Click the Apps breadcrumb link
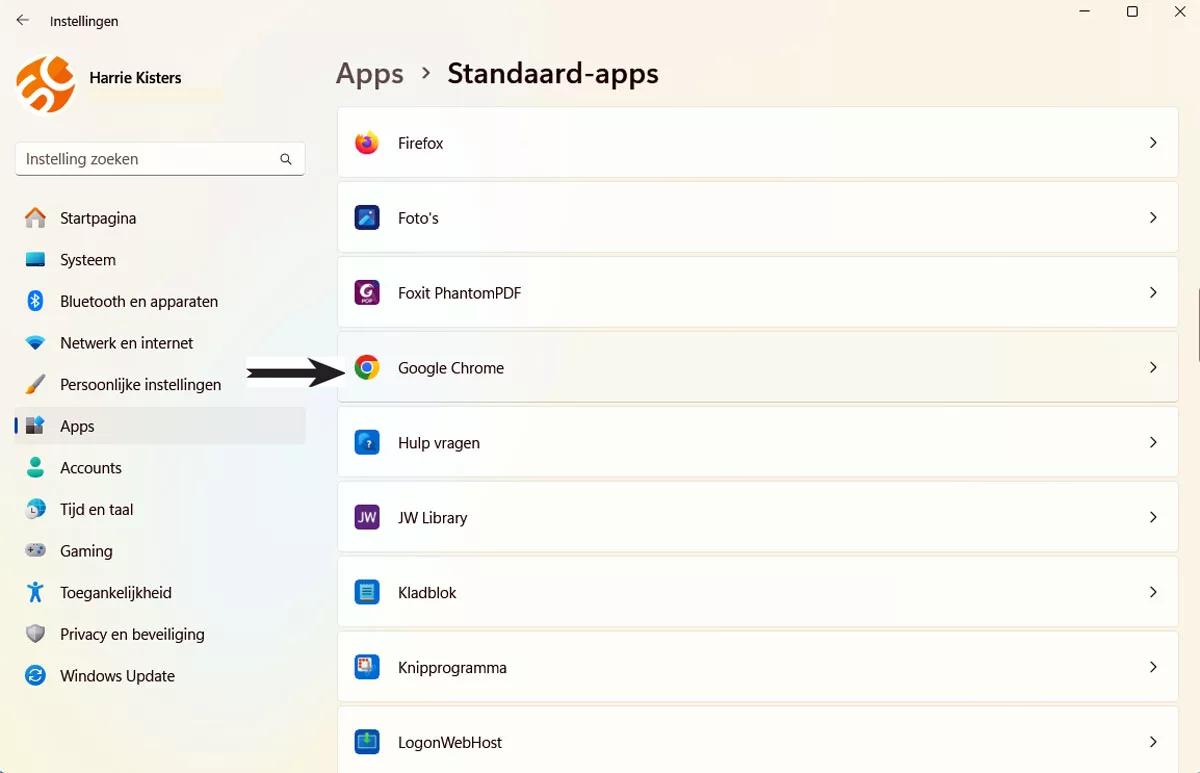 click(x=370, y=74)
